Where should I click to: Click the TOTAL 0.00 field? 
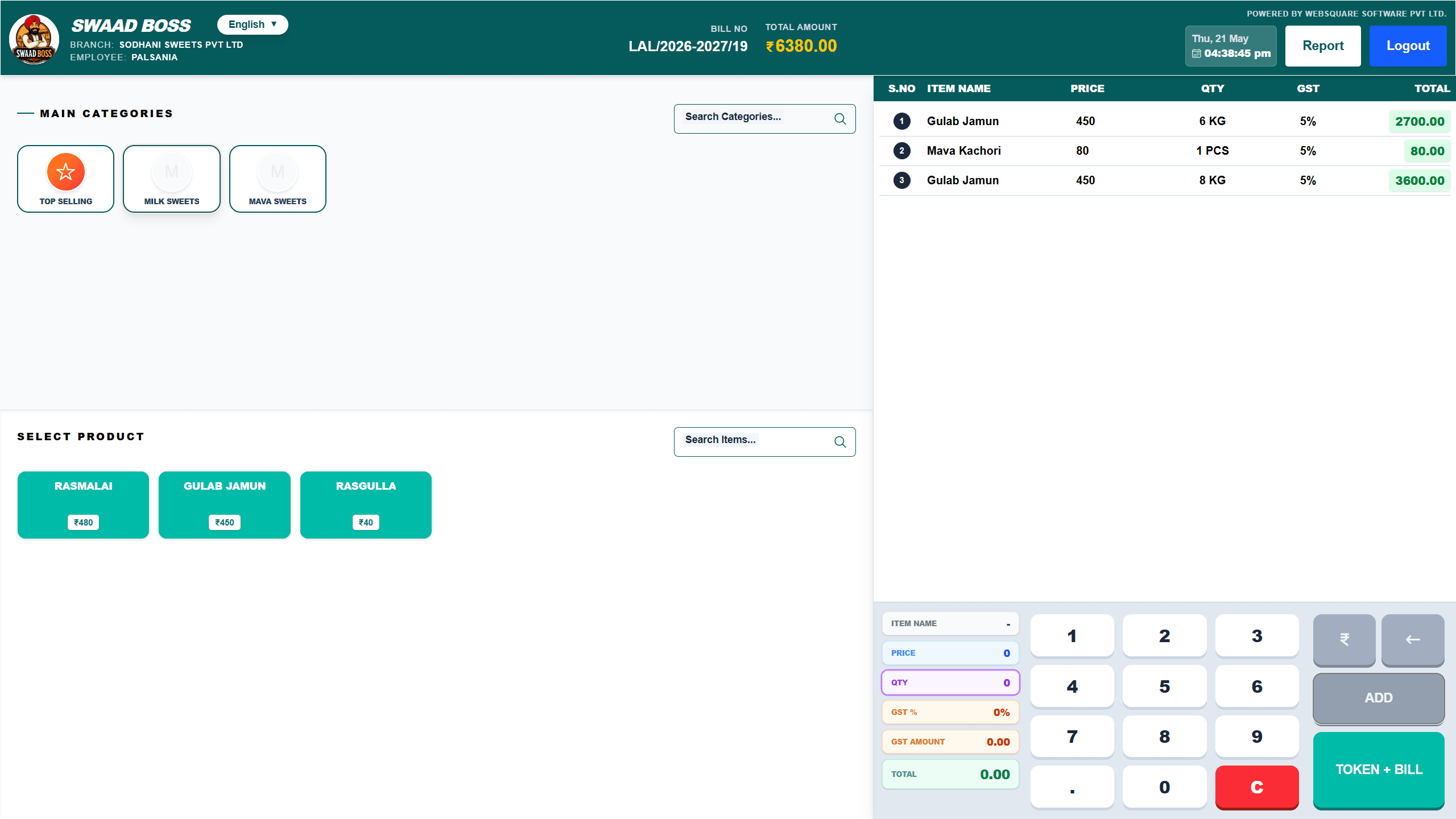[x=950, y=774]
